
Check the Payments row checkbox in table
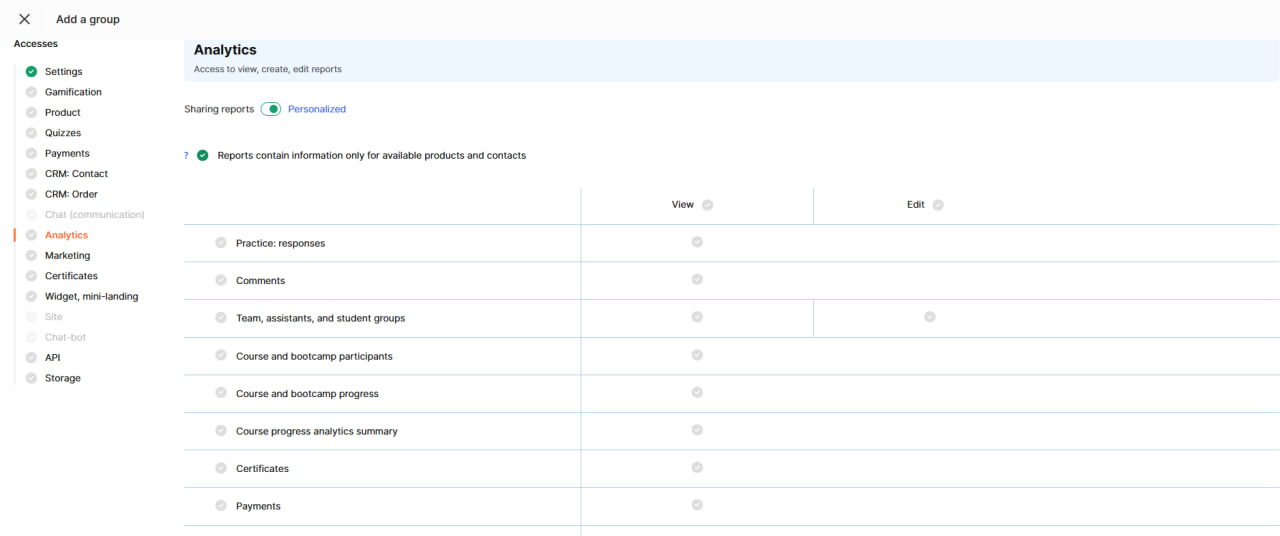[221, 505]
